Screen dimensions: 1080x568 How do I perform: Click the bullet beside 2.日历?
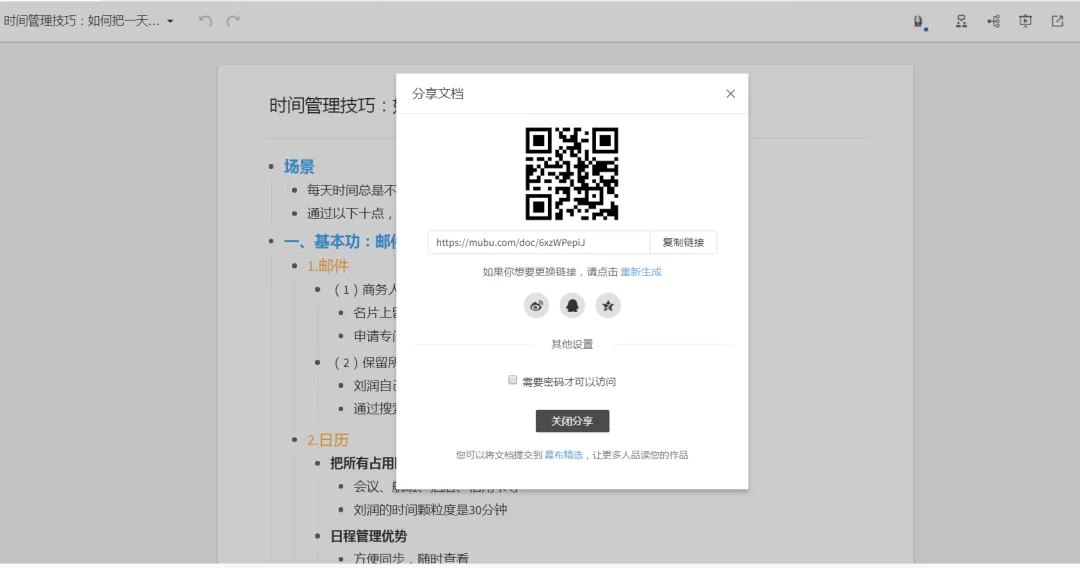coord(295,440)
